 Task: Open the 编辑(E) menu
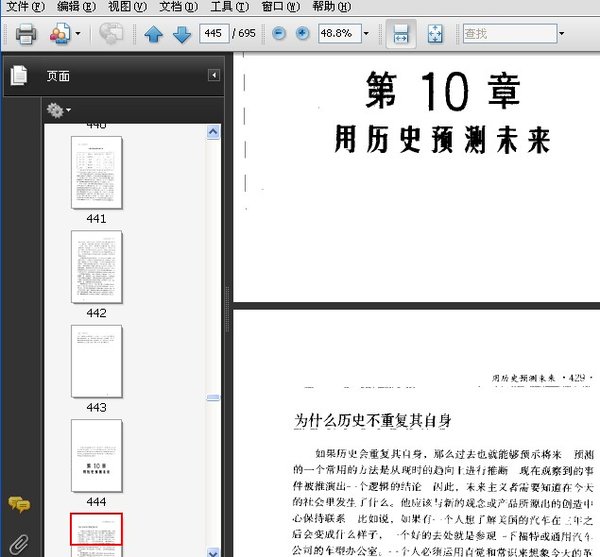coord(76,7)
